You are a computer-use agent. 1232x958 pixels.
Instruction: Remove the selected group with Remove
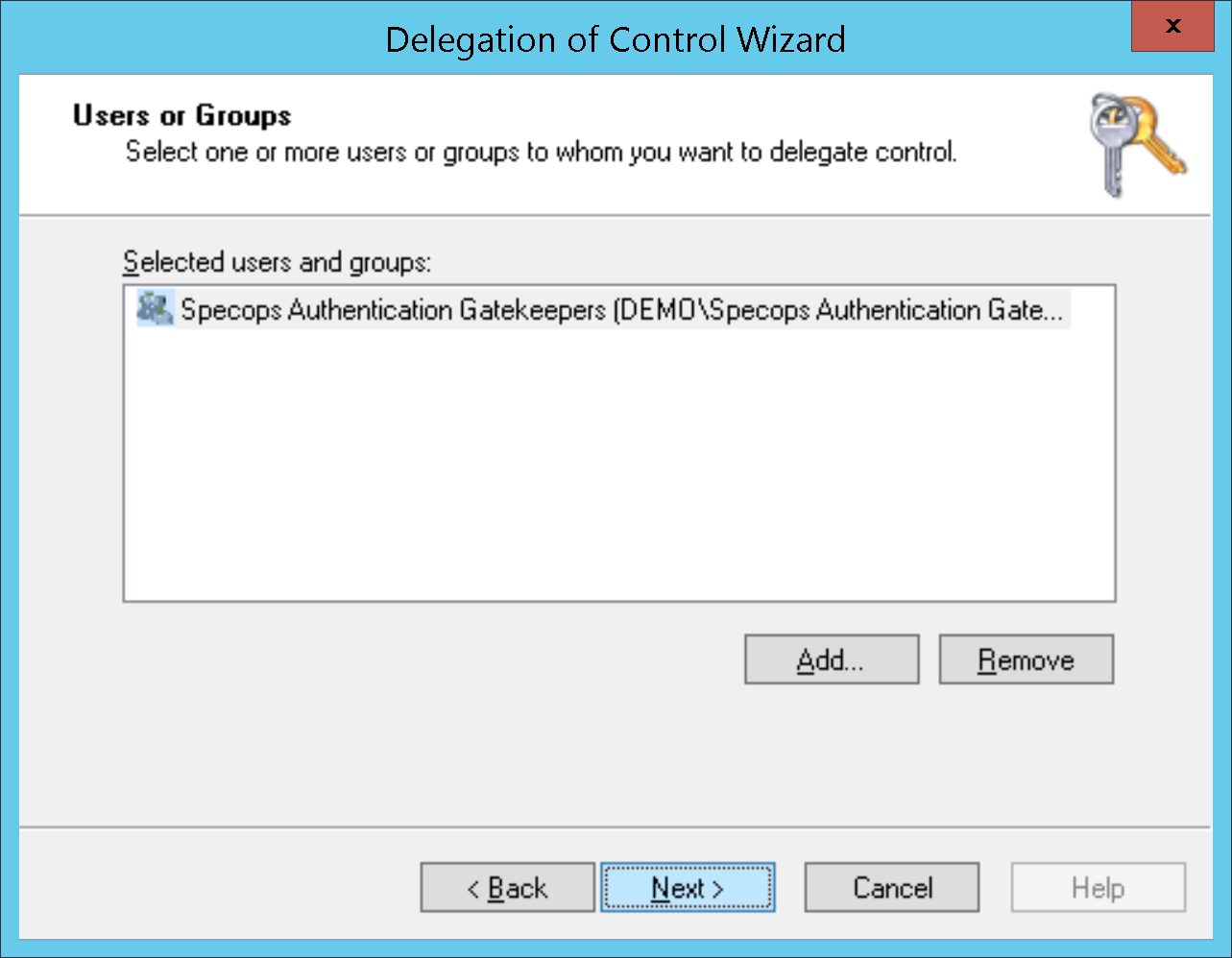1027,659
